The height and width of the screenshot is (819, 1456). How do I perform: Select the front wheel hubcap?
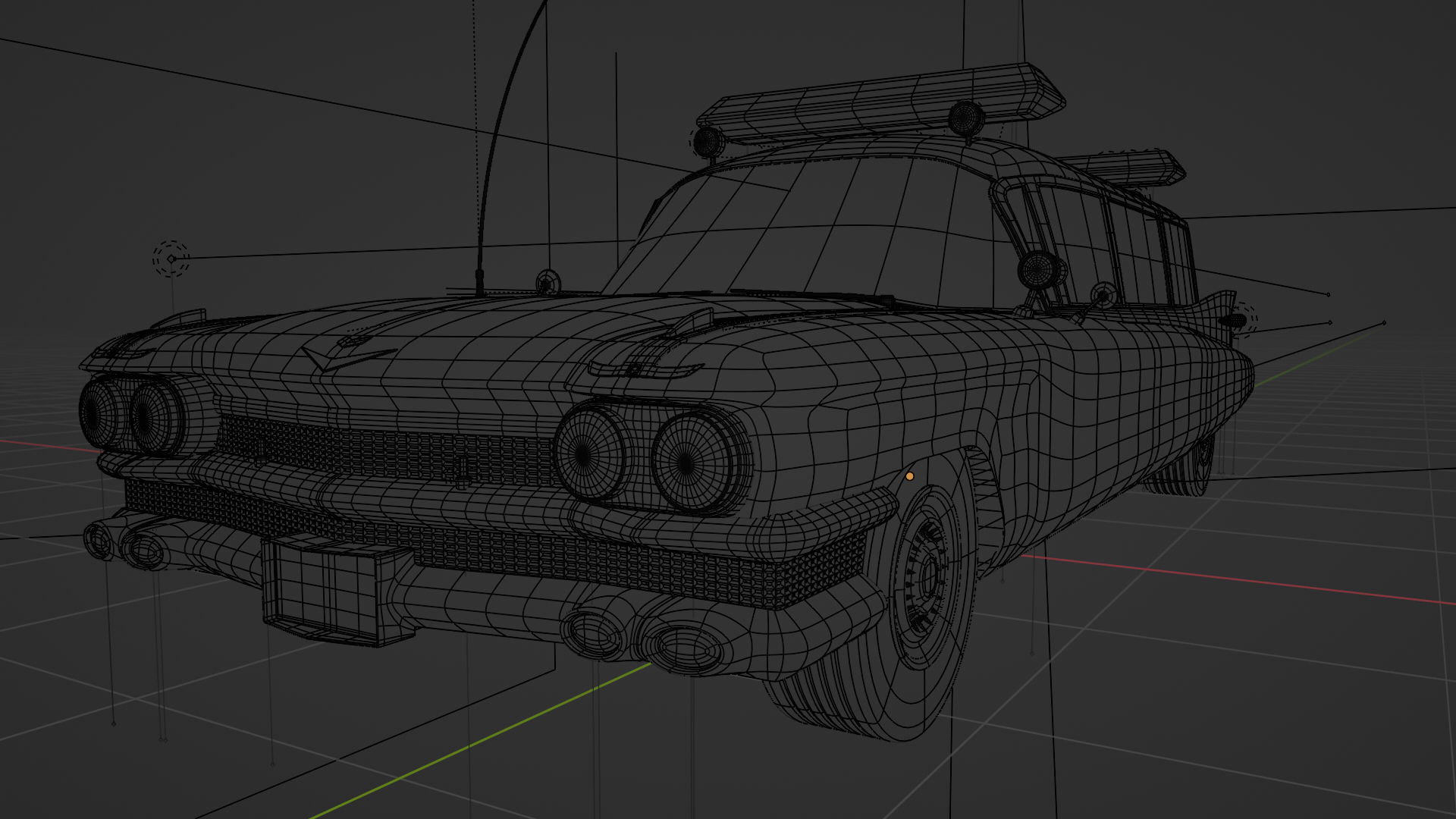click(x=927, y=578)
